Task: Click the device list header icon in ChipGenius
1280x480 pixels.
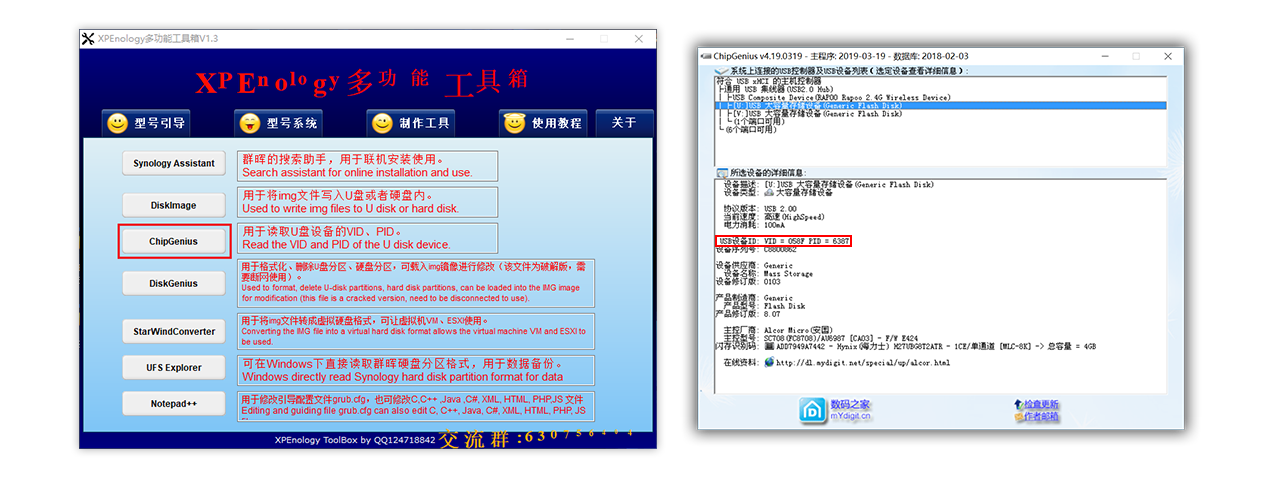Action: pyautogui.click(x=722, y=71)
